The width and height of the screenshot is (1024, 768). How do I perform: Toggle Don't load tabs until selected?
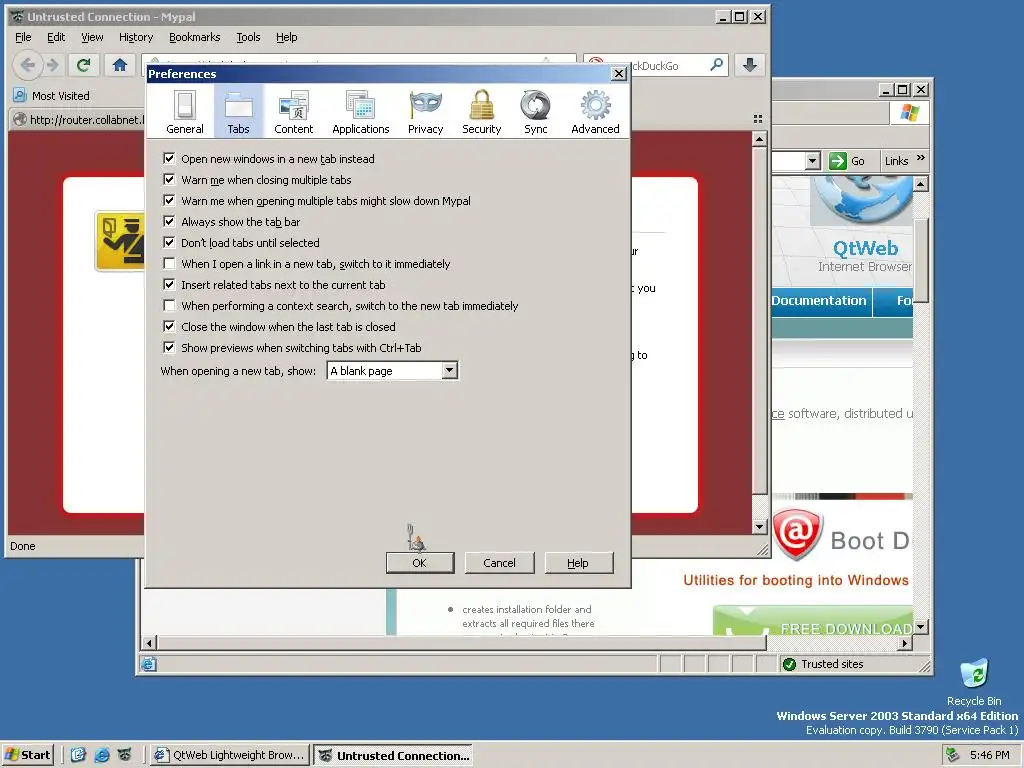tap(169, 242)
